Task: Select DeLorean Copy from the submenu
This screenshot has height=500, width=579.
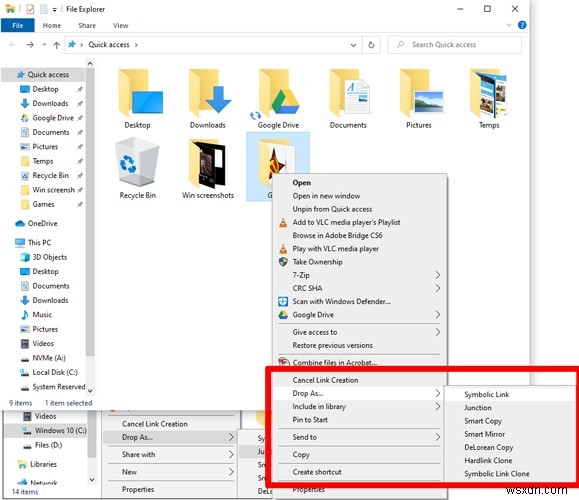Action: [489, 447]
